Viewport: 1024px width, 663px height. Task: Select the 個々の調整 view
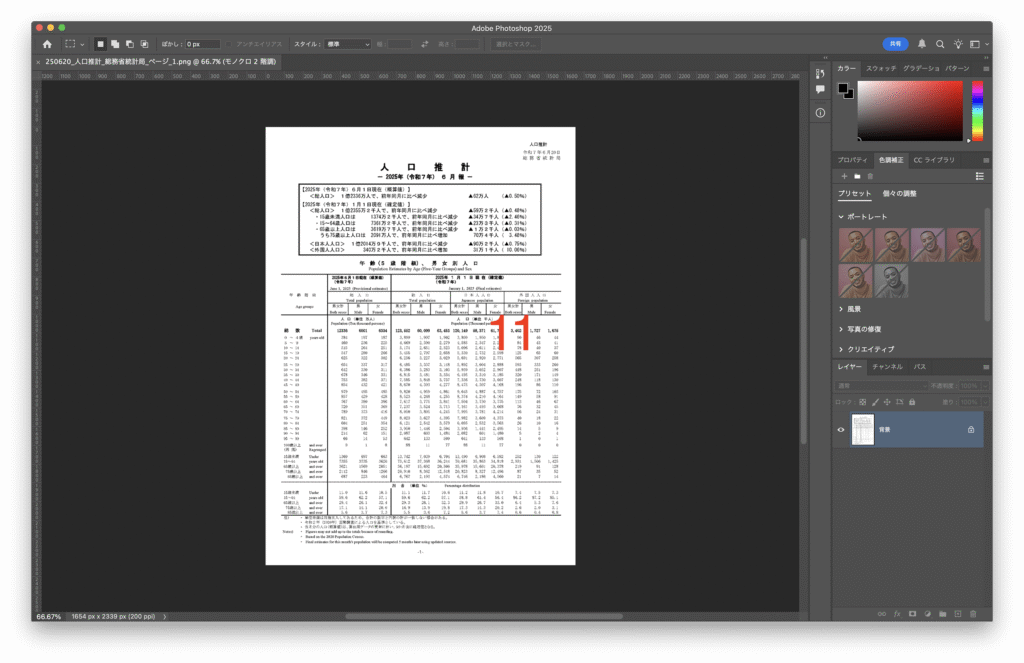pyautogui.click(x=899, y=193)
